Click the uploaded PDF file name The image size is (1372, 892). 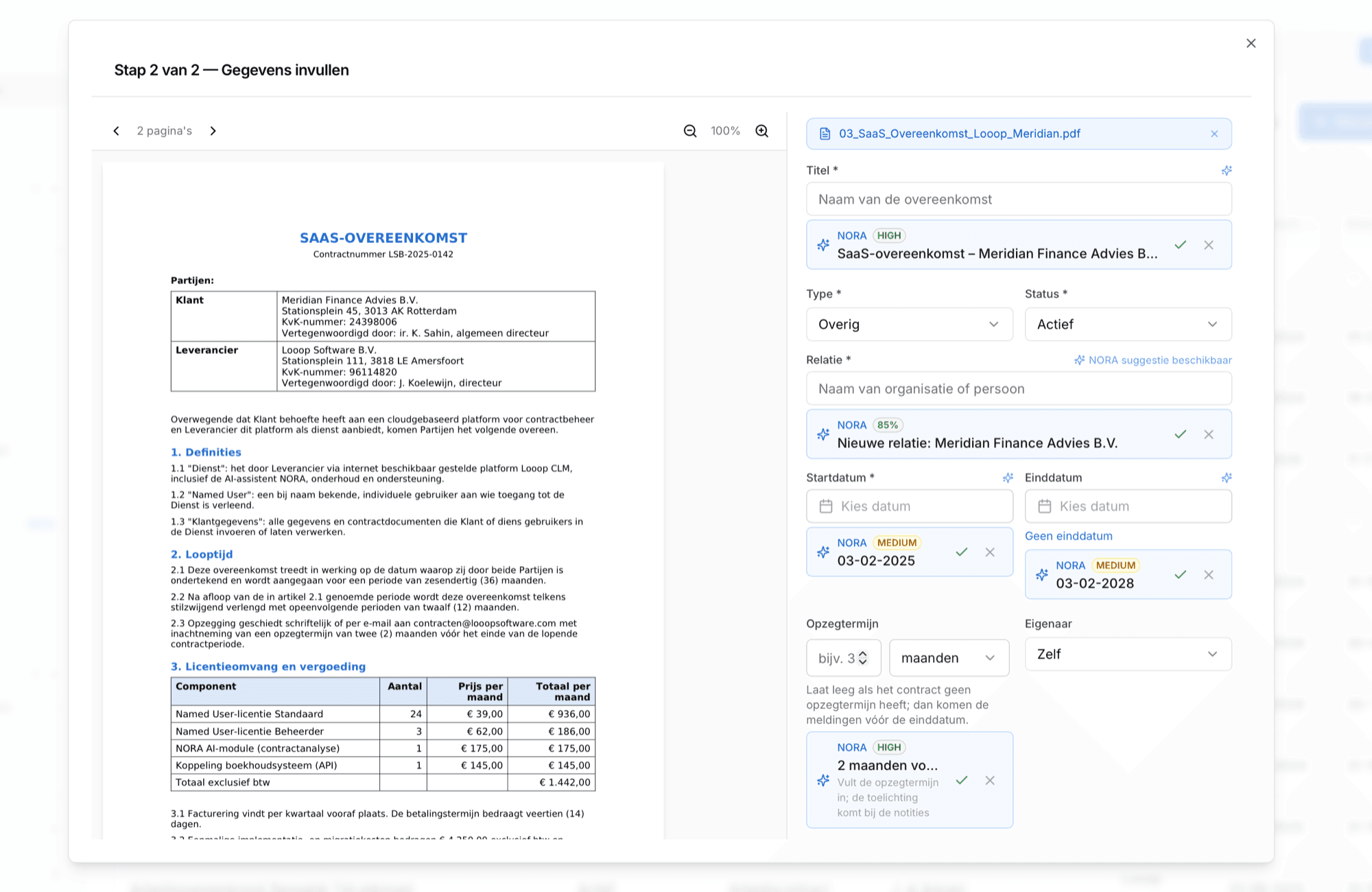[959, 134]
